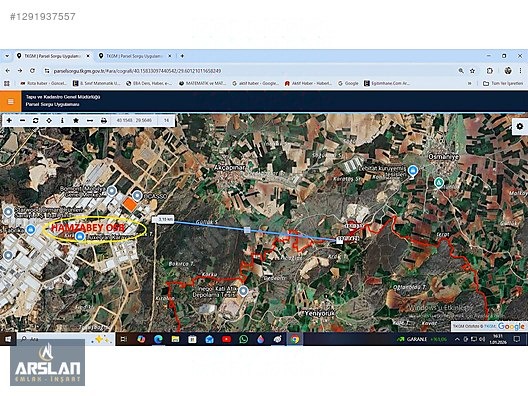Click the Lebanan kuruyemiş place marker
This screenshot has width=528, height=396.
[x=413, y=170]
